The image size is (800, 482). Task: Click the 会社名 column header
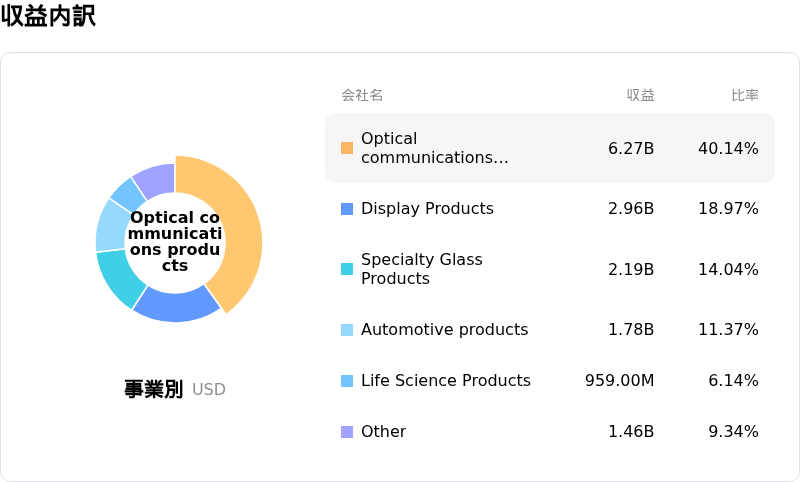362,95
